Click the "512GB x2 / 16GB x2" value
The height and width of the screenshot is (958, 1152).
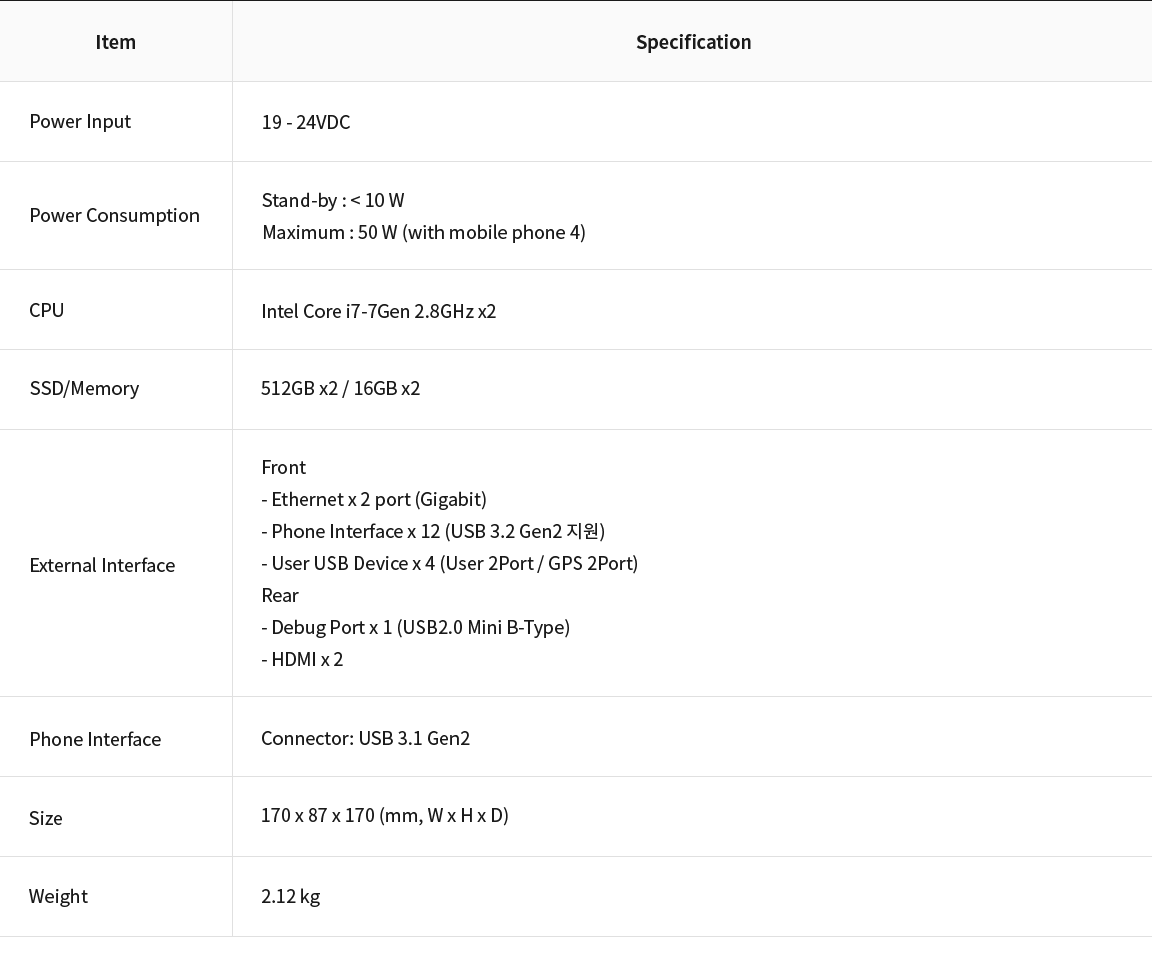click(340, 388)
